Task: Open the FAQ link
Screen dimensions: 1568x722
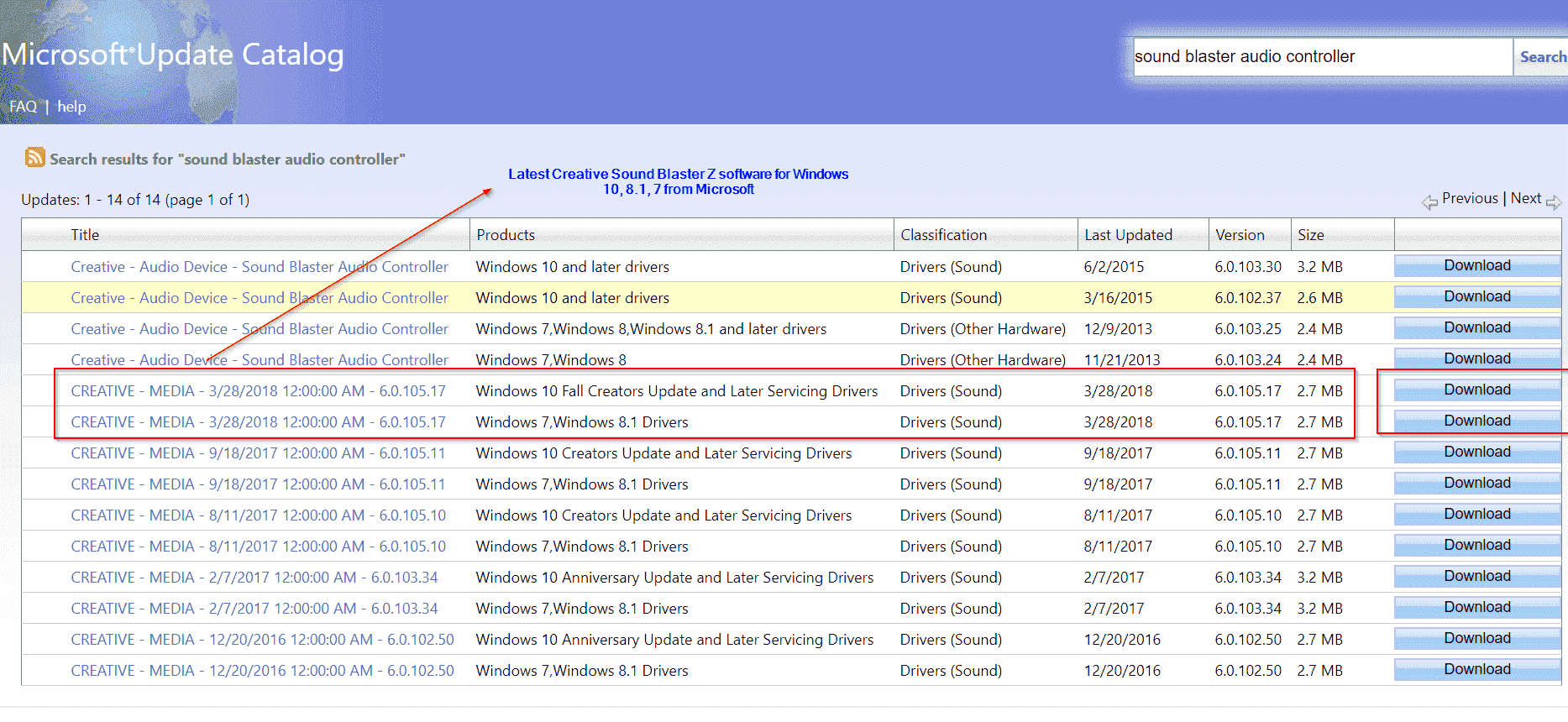Action: click(24, 107)
